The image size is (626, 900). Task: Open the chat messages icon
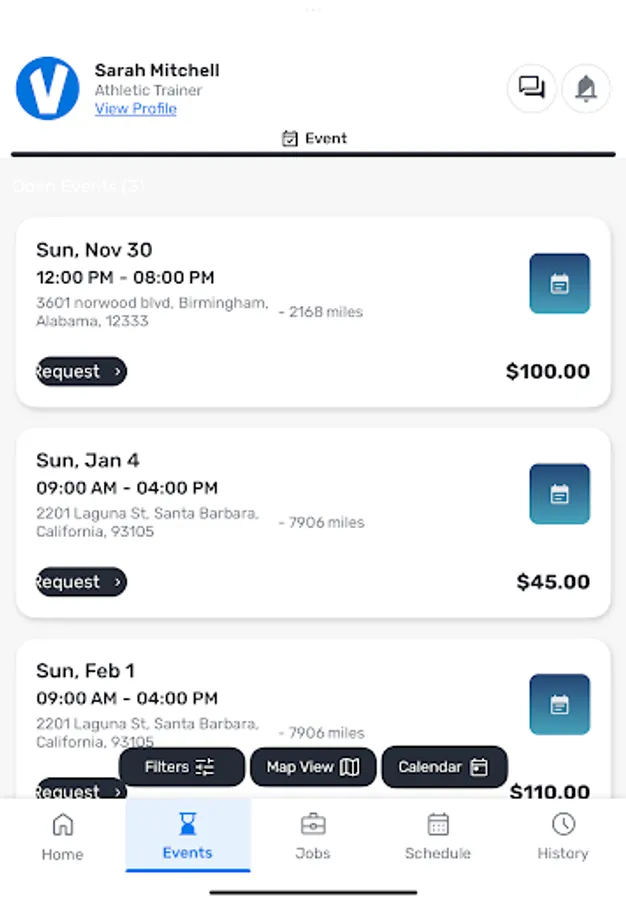pyautogui.click(x=531, y=88)
